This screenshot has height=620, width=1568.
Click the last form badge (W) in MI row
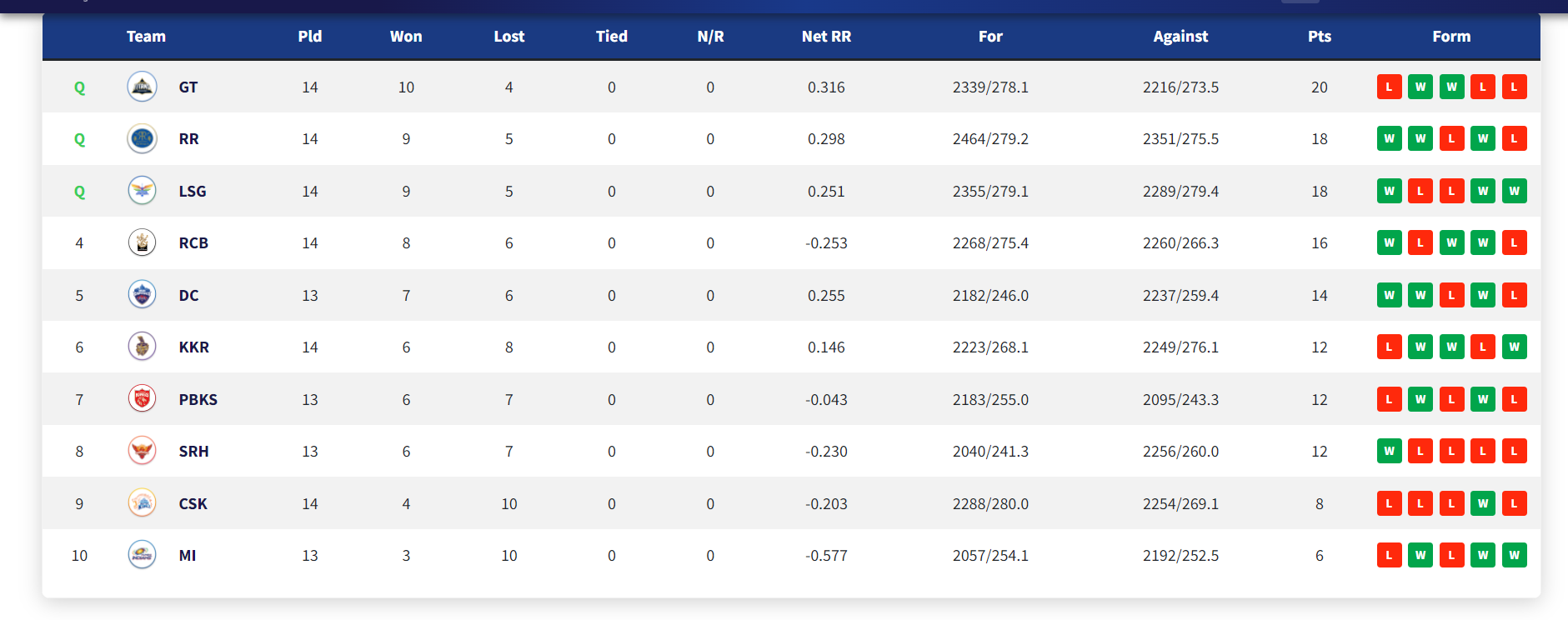(1514, 555)
